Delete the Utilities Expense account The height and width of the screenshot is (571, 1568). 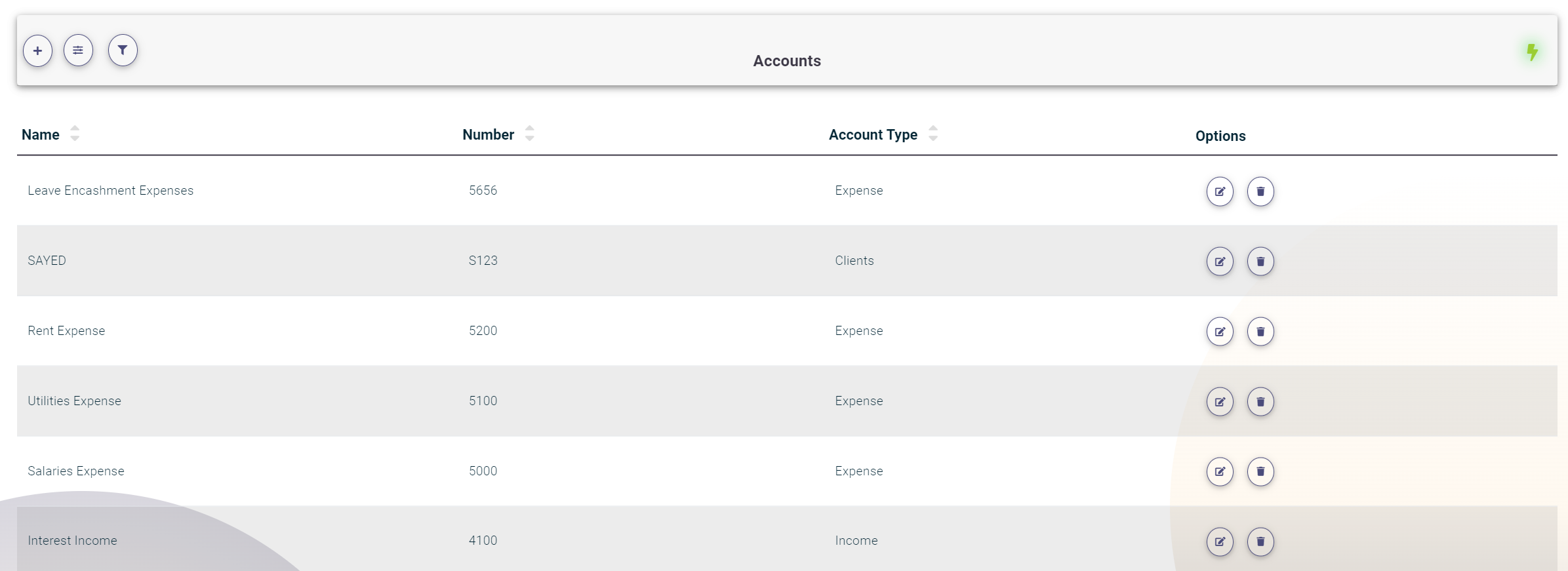pyautogui.click(x=1260, y=402)
